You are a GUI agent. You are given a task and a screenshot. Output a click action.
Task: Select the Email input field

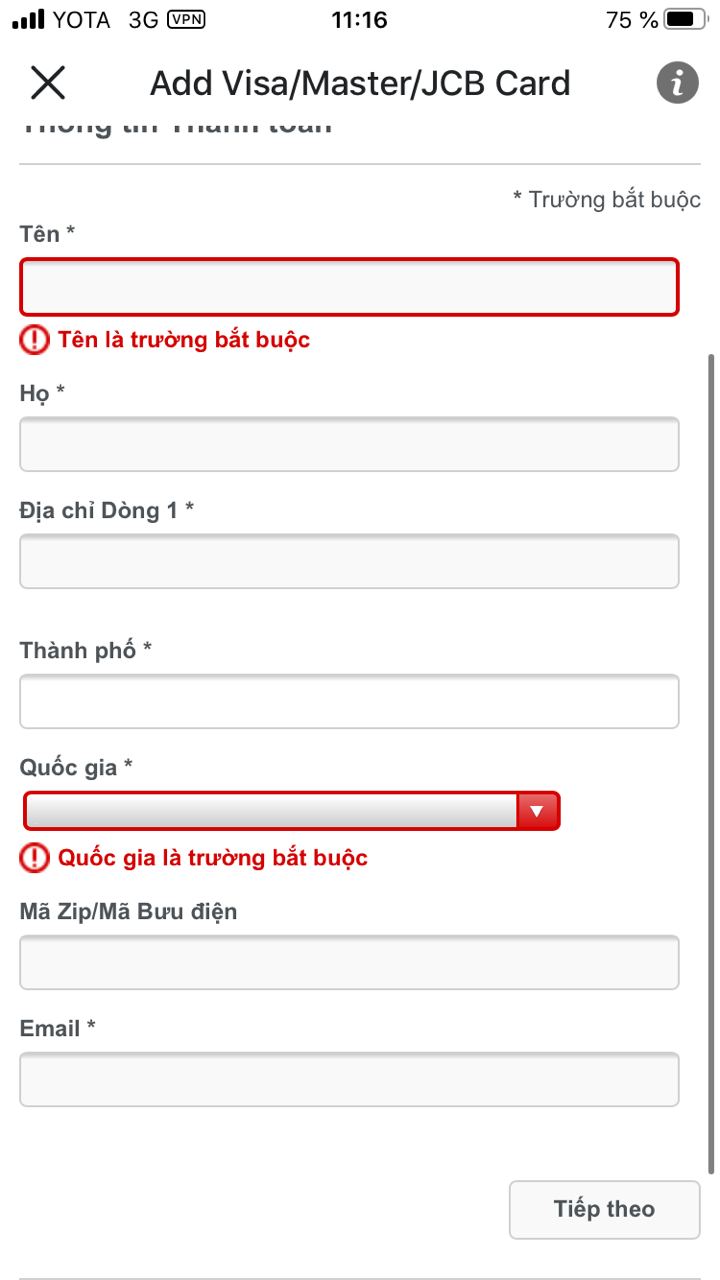[x=349, y=1079]
